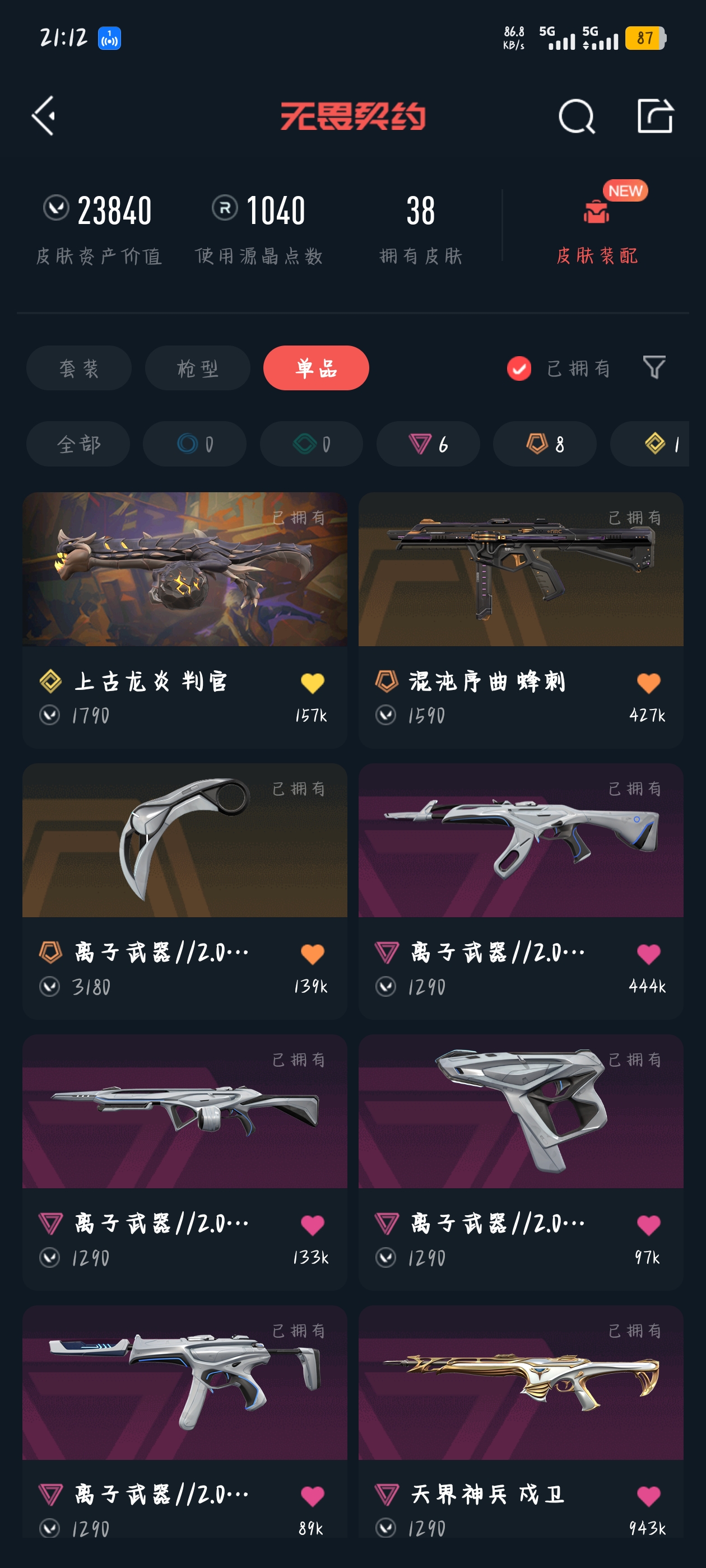This screenshot has width=706, height=1568.
Task: Toggle the 已拥有 checkbox
Action: (519, 368)
